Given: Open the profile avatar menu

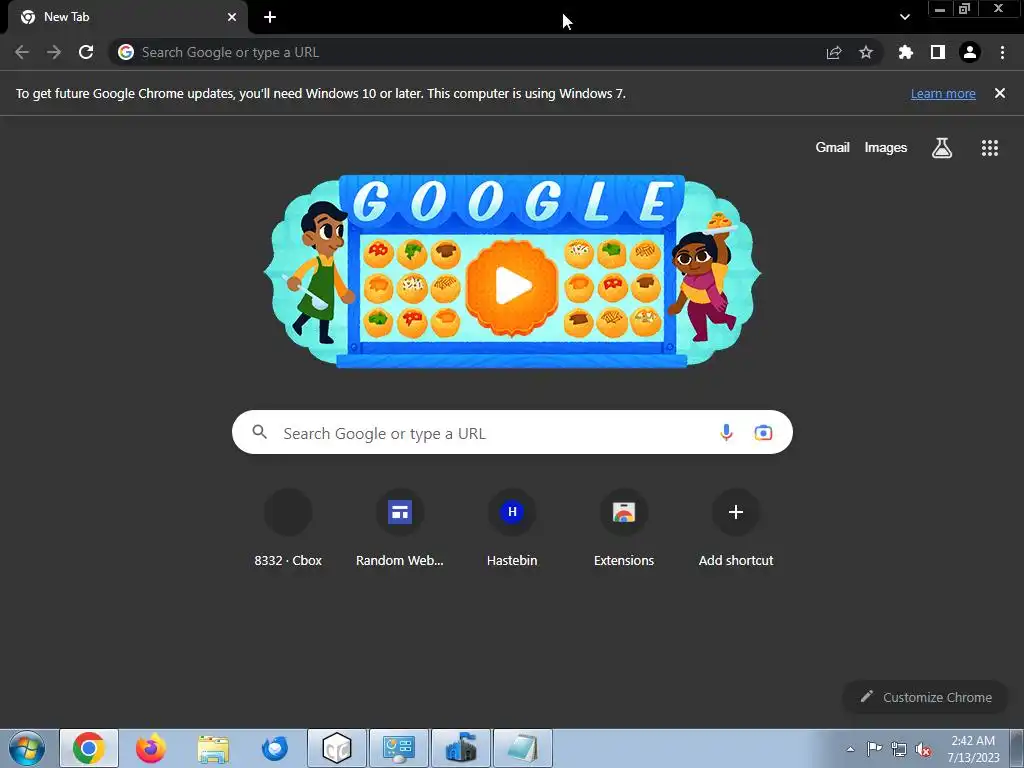Looking at the screenshot, I should click(970, 52).
